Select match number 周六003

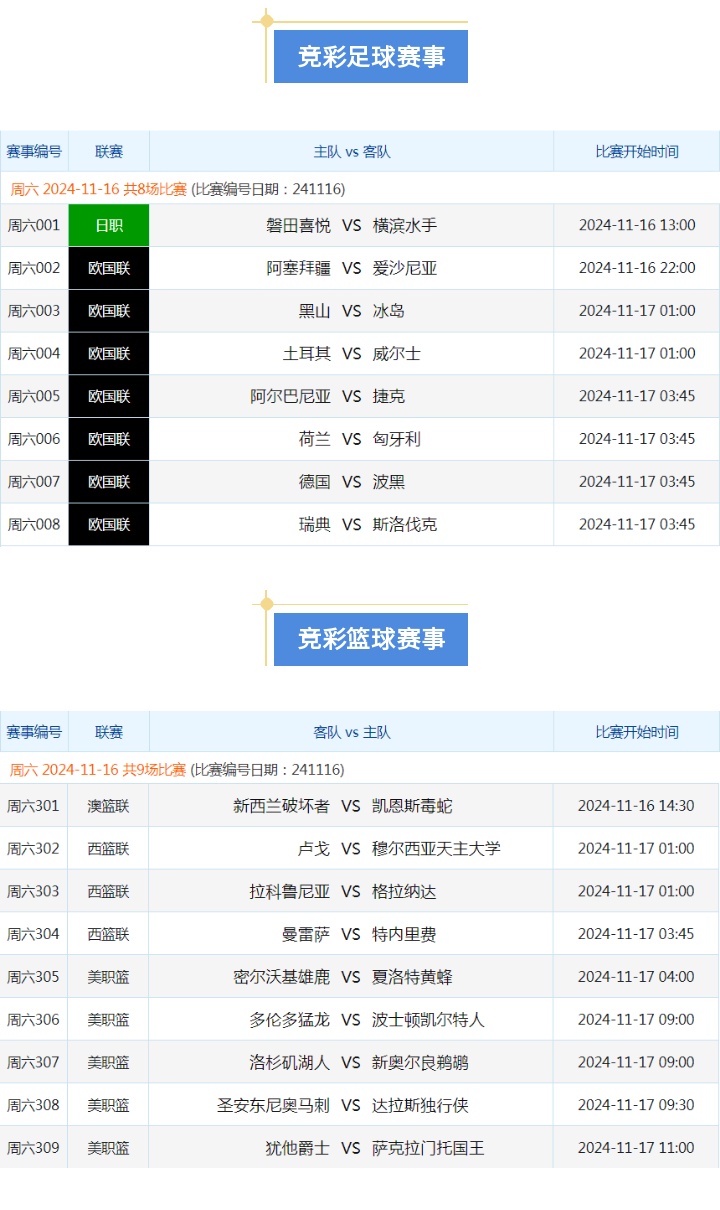pyautogui.click(x=34, y=311)
